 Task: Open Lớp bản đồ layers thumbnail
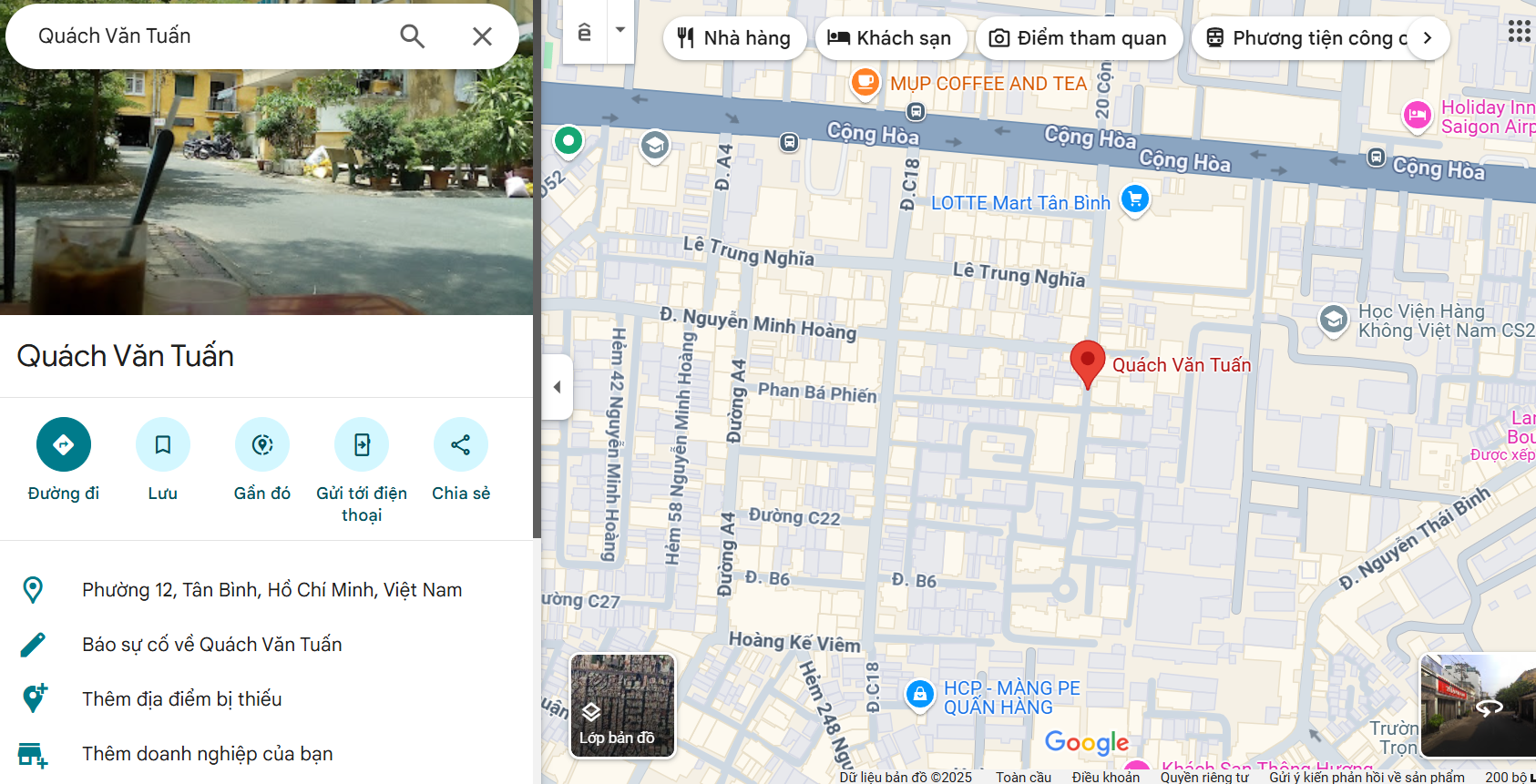622,705
